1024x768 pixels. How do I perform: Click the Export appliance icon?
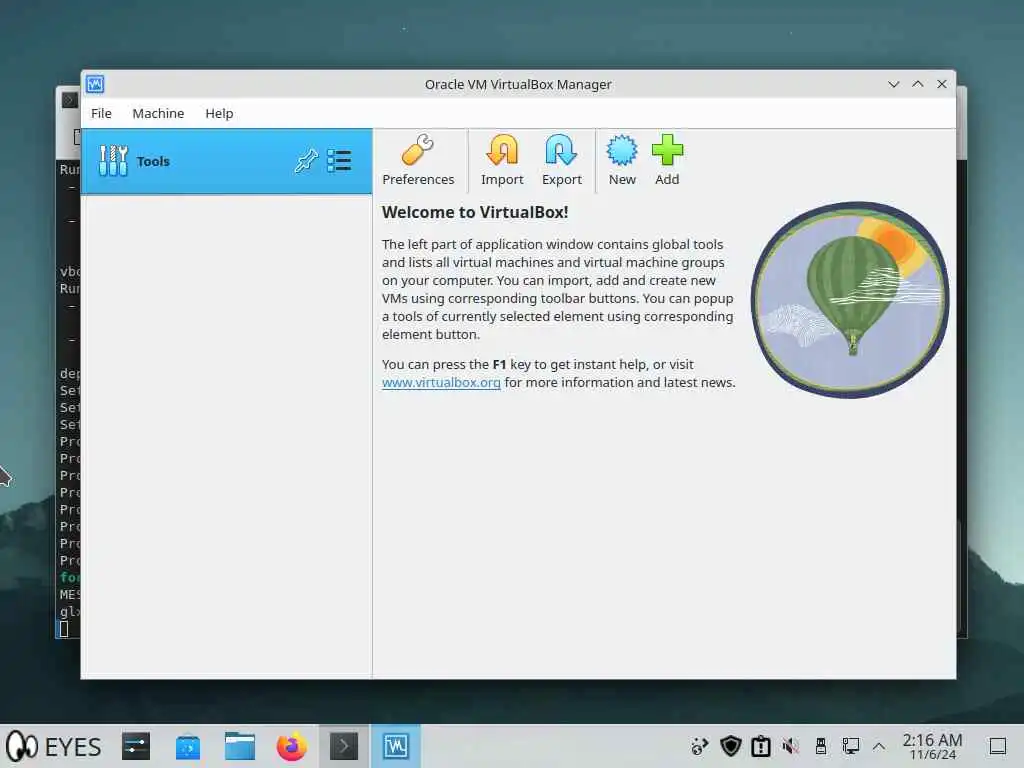tap(562, 160)
